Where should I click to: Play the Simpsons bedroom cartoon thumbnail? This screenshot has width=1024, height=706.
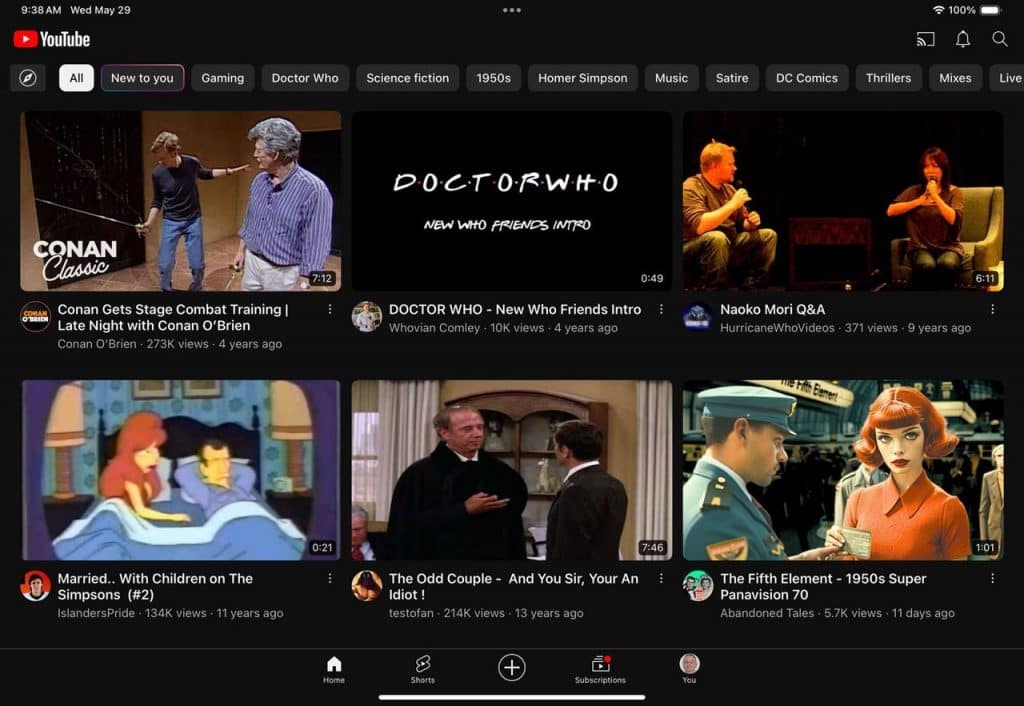180,470
